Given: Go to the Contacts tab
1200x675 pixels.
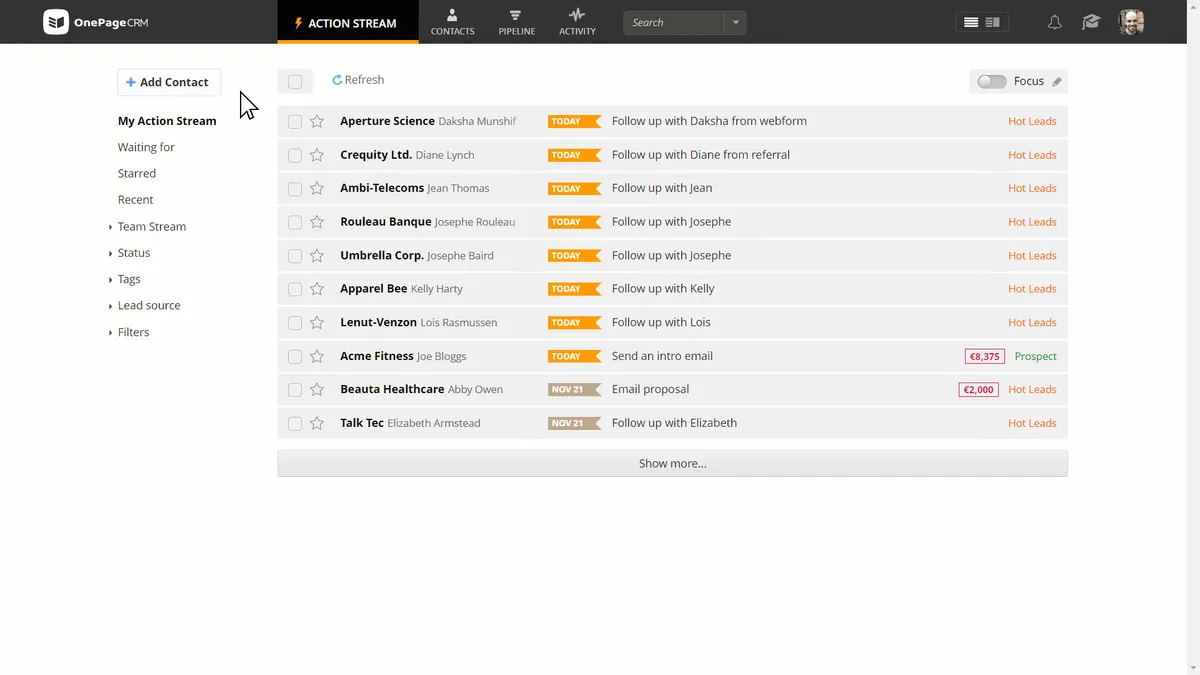Looking at the screenshot, I should [452, 22].
